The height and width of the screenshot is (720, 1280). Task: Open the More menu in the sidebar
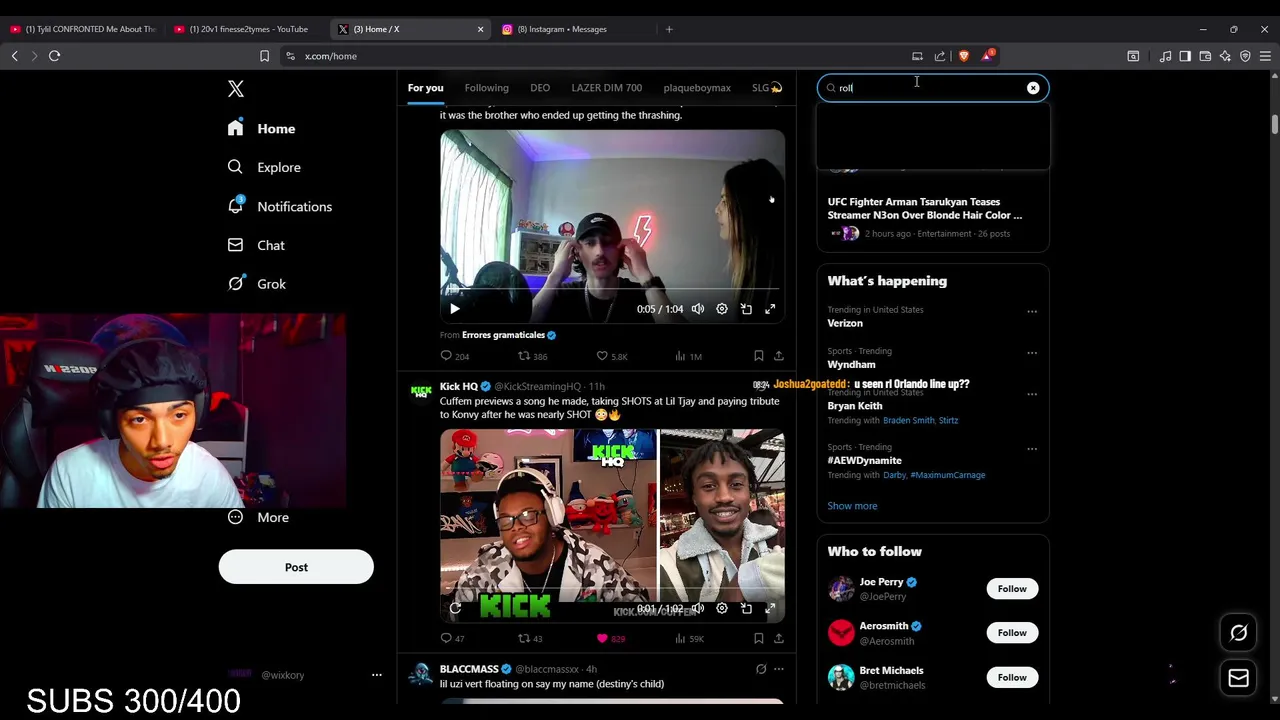tap(258, 517)
